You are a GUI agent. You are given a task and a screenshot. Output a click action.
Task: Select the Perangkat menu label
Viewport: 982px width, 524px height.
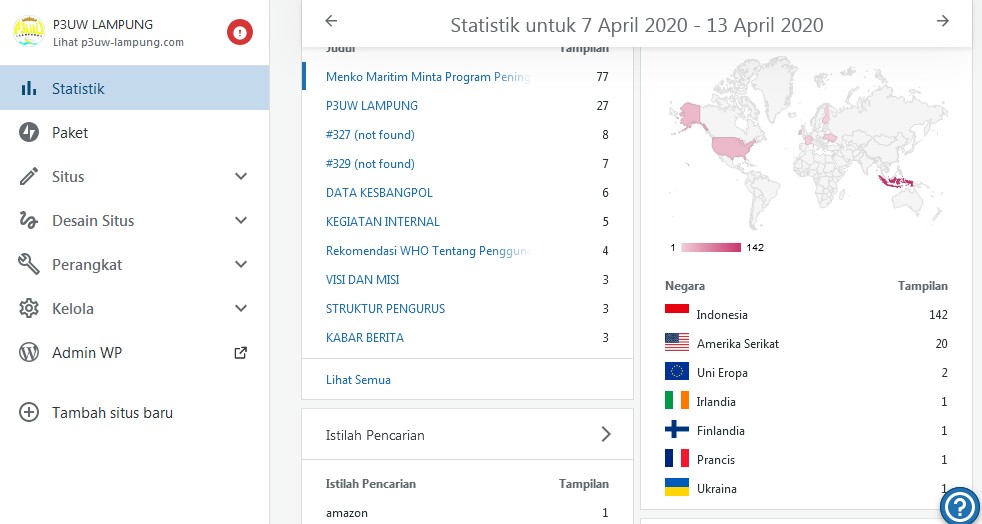(87, 265)
